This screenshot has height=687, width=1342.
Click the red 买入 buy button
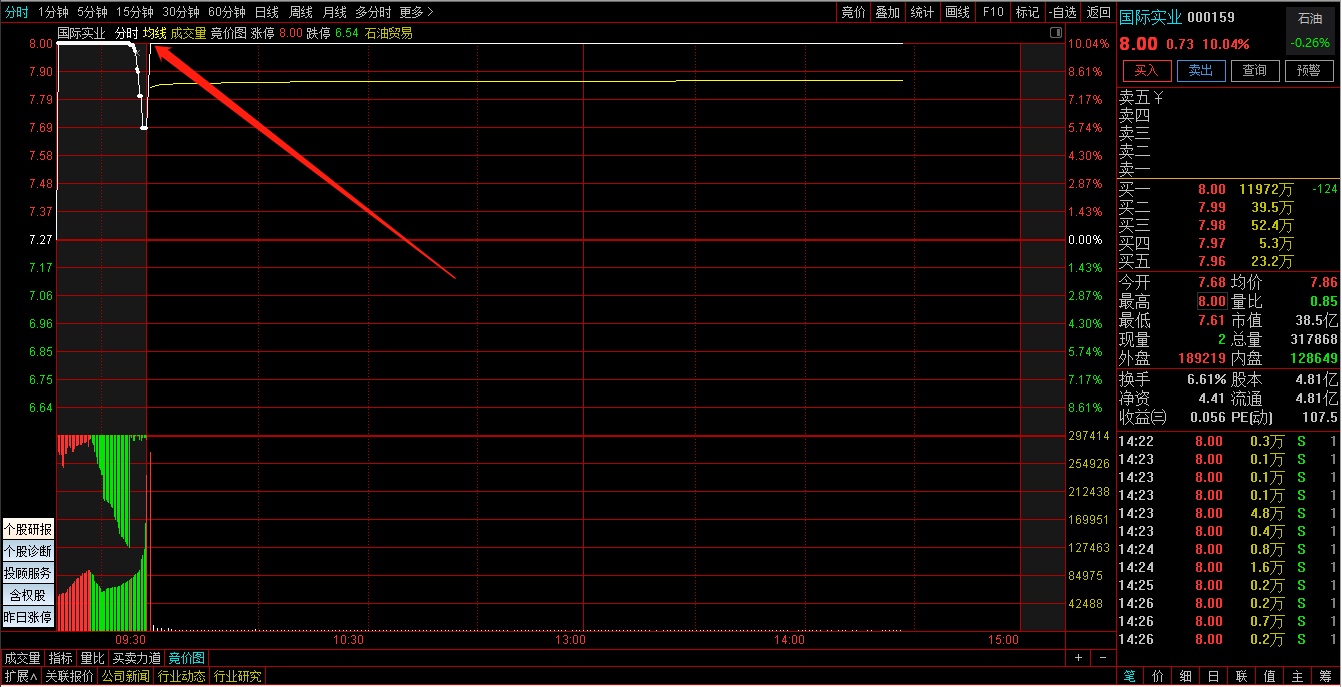(x=1147, y=71)
